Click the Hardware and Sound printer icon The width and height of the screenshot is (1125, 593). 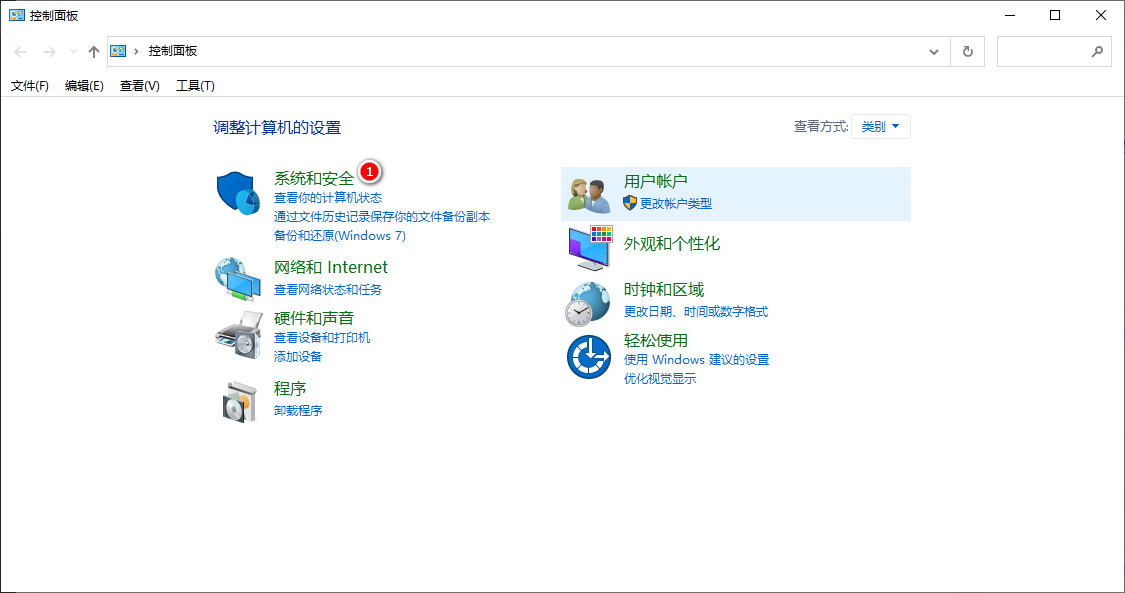pos(238,336)
